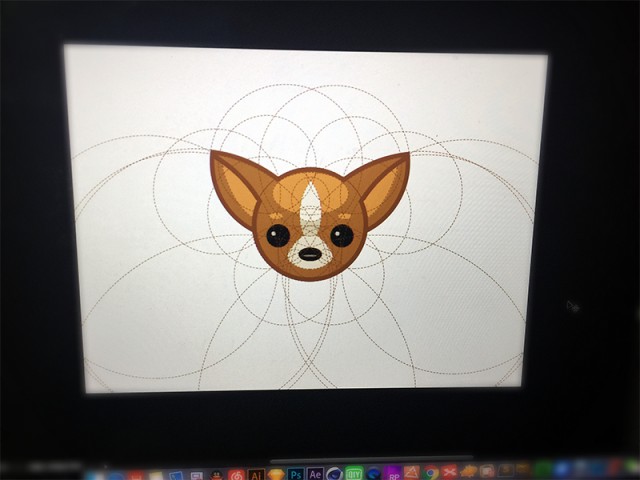Viewport: 640px width, 480px height.
Task: Open Adobe Illustrator from the dock
Action: pos(256,475)
